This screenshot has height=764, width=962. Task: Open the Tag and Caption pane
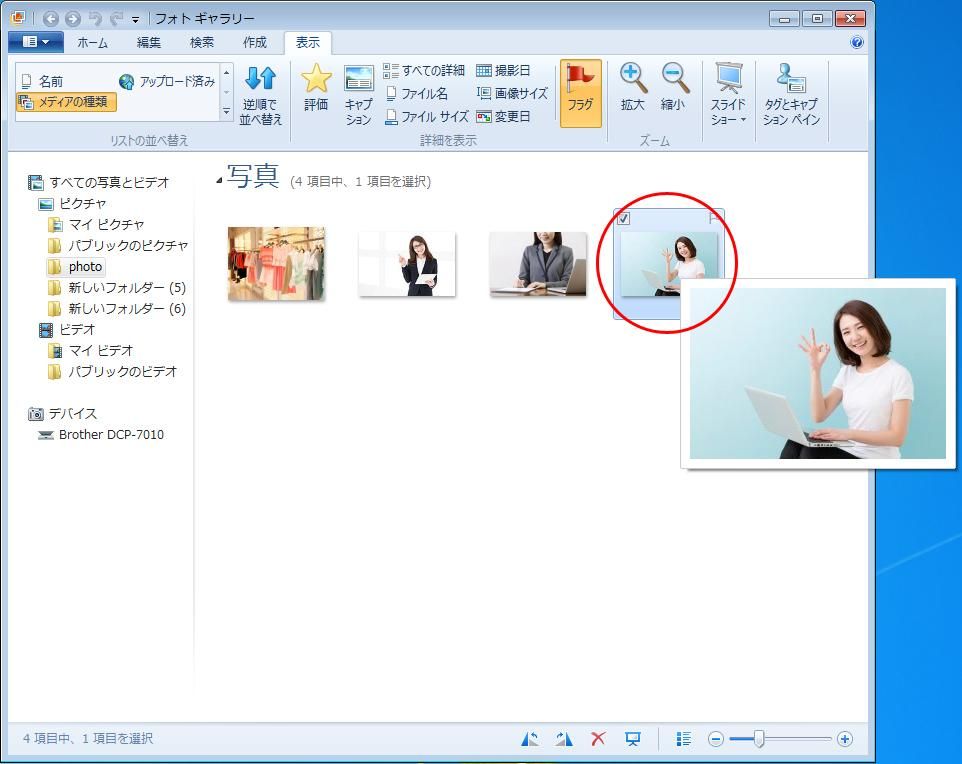click(x=790, y=95)
